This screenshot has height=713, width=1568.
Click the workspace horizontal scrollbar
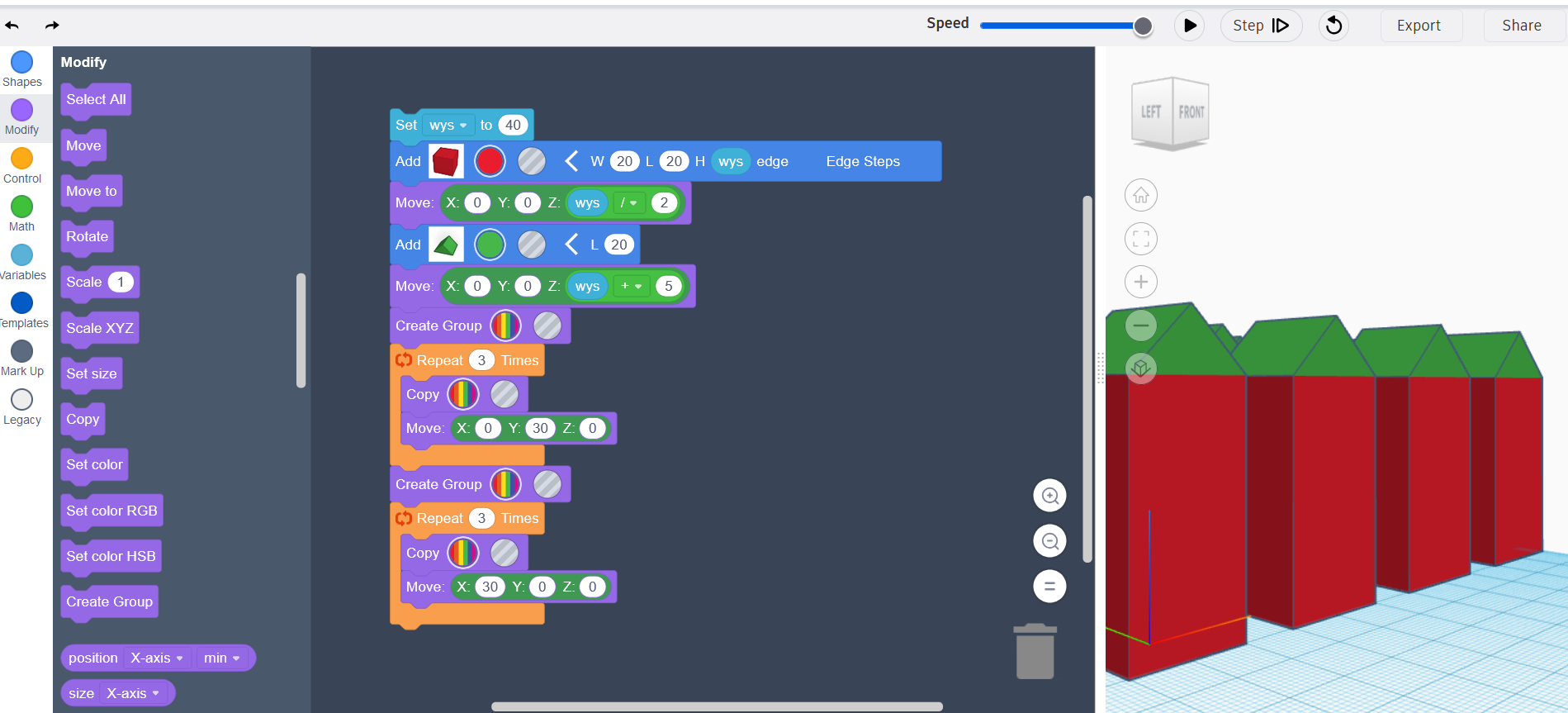717,707
